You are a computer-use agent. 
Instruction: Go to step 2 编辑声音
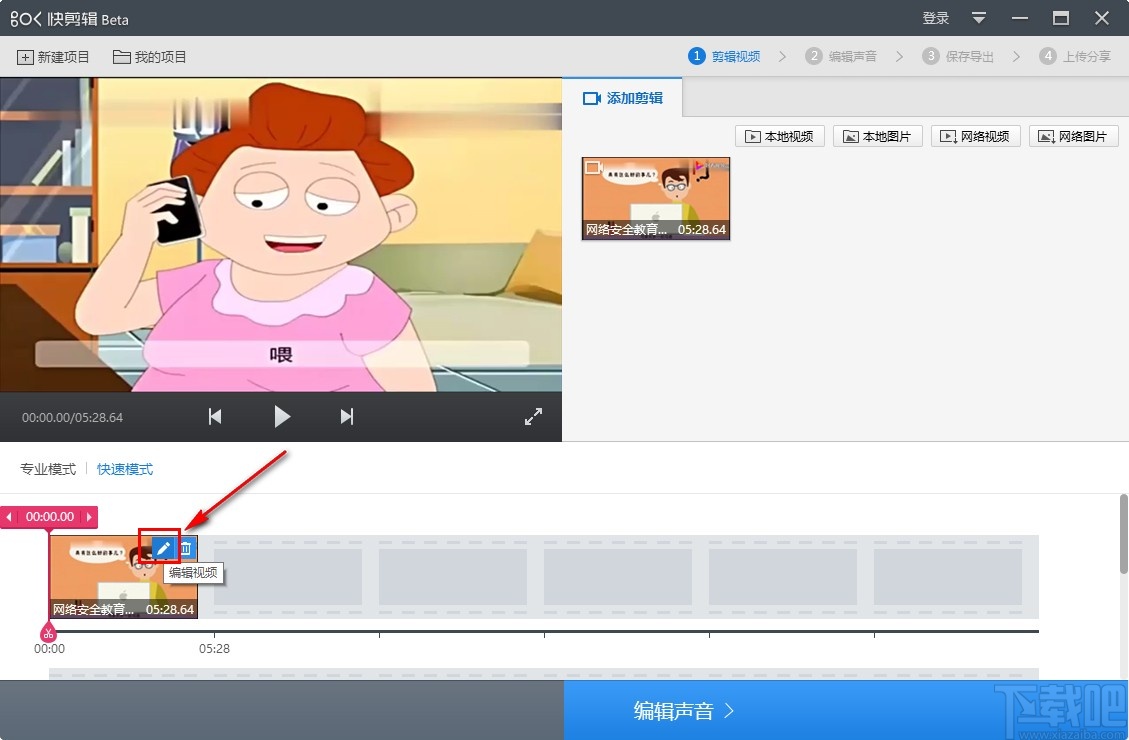click(841, 56)
